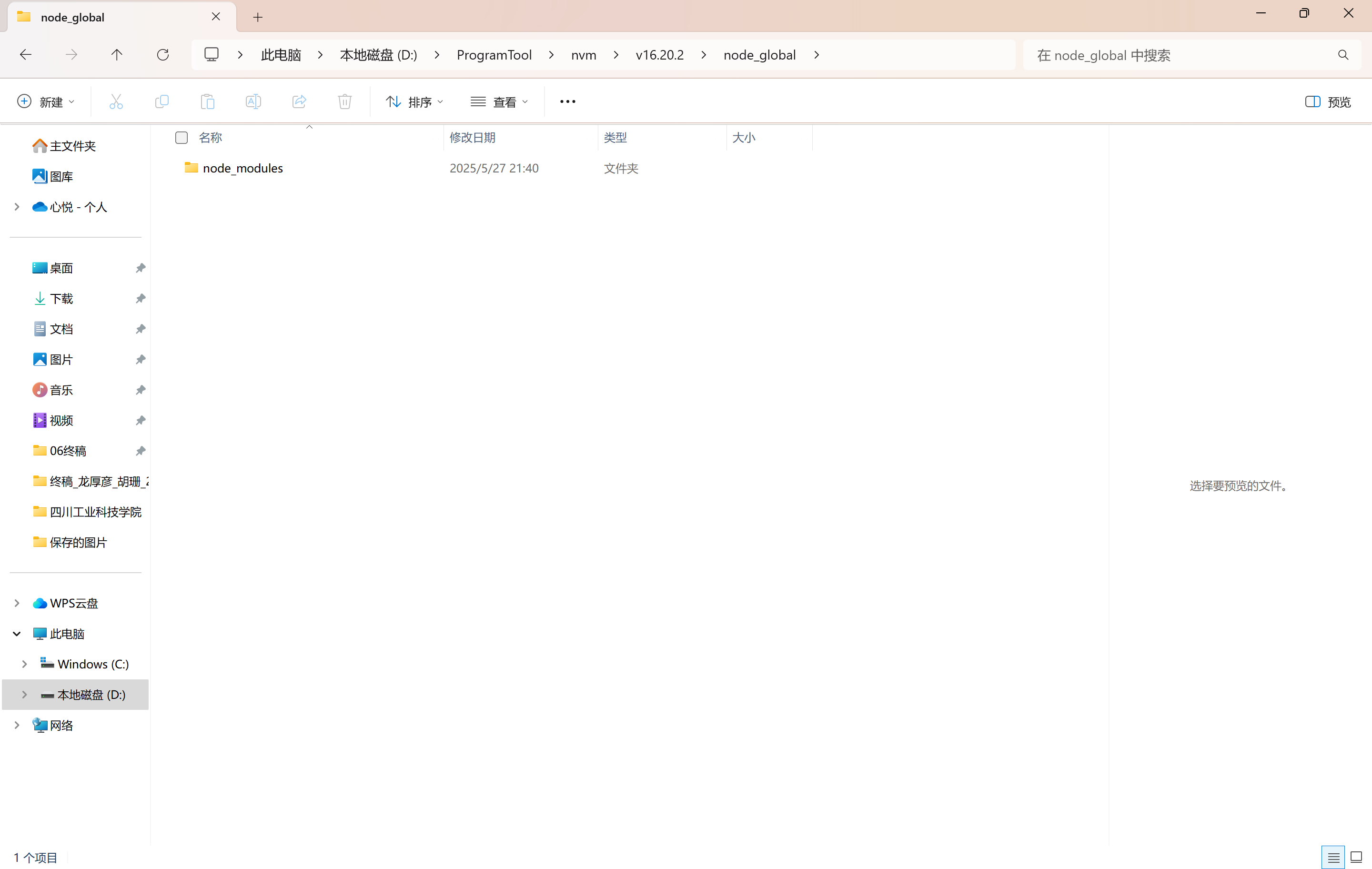The width and height of the screenshot is (1372, 869).
Task: Navigate back with the left arrow
Action: pyautogui.click(x=26, y=55)
